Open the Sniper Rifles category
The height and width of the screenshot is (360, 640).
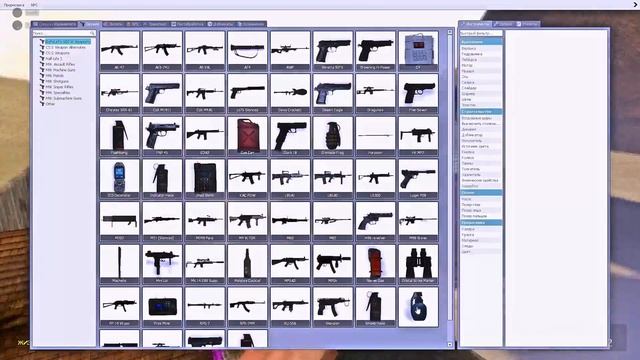point(60,87)
